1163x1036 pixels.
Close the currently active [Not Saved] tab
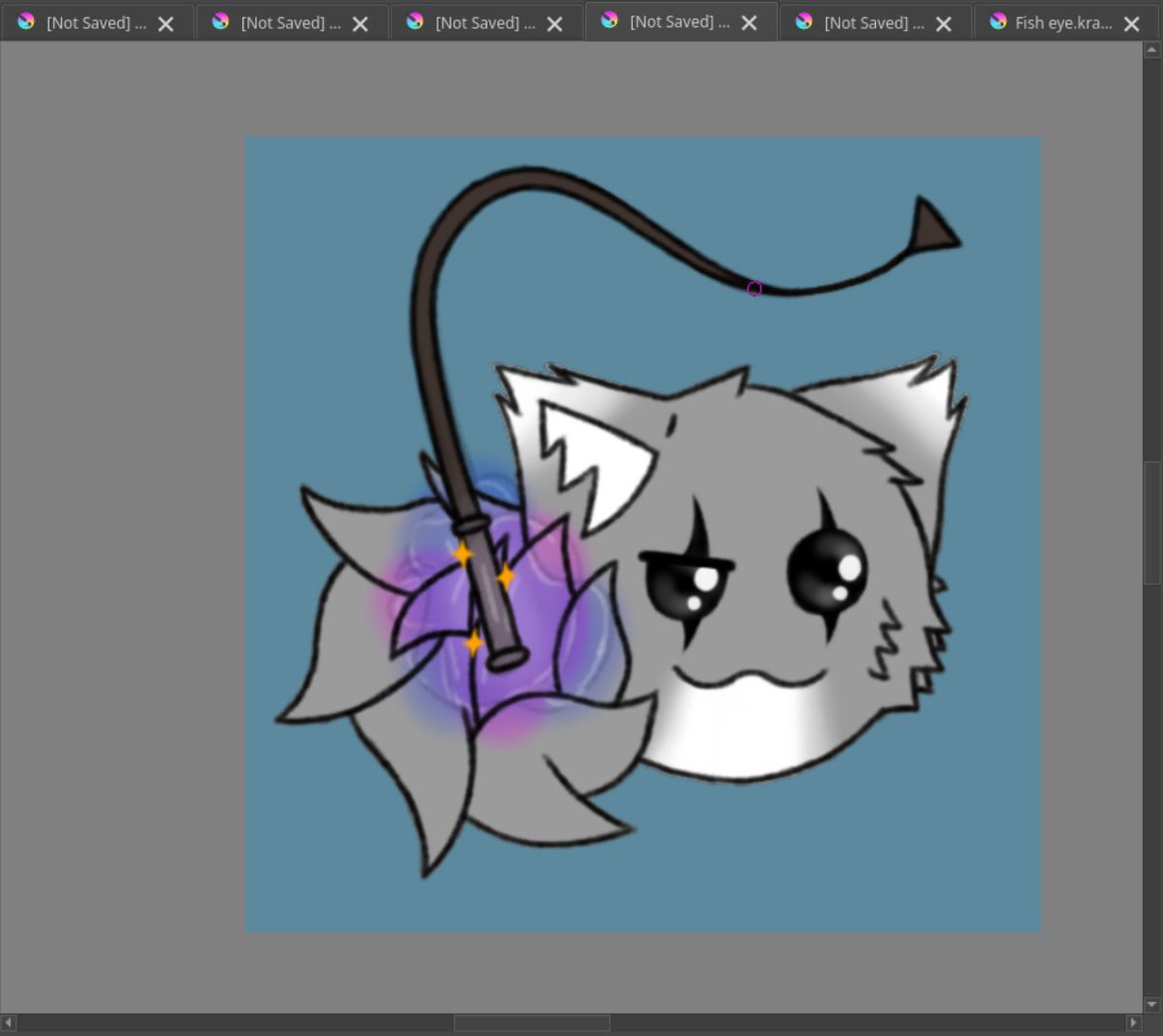point(749,22)
